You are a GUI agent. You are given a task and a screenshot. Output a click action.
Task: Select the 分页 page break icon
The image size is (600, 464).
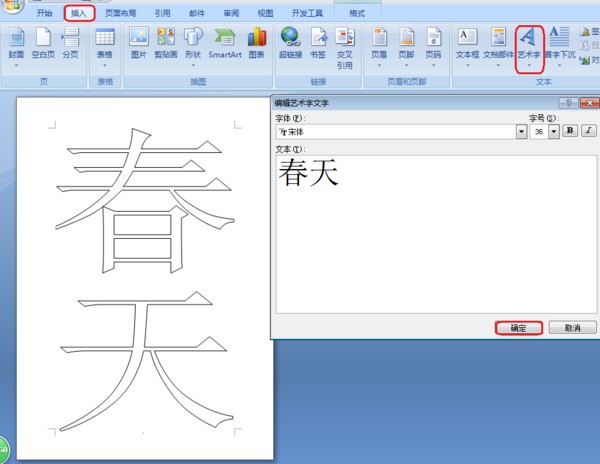point(70,44)
